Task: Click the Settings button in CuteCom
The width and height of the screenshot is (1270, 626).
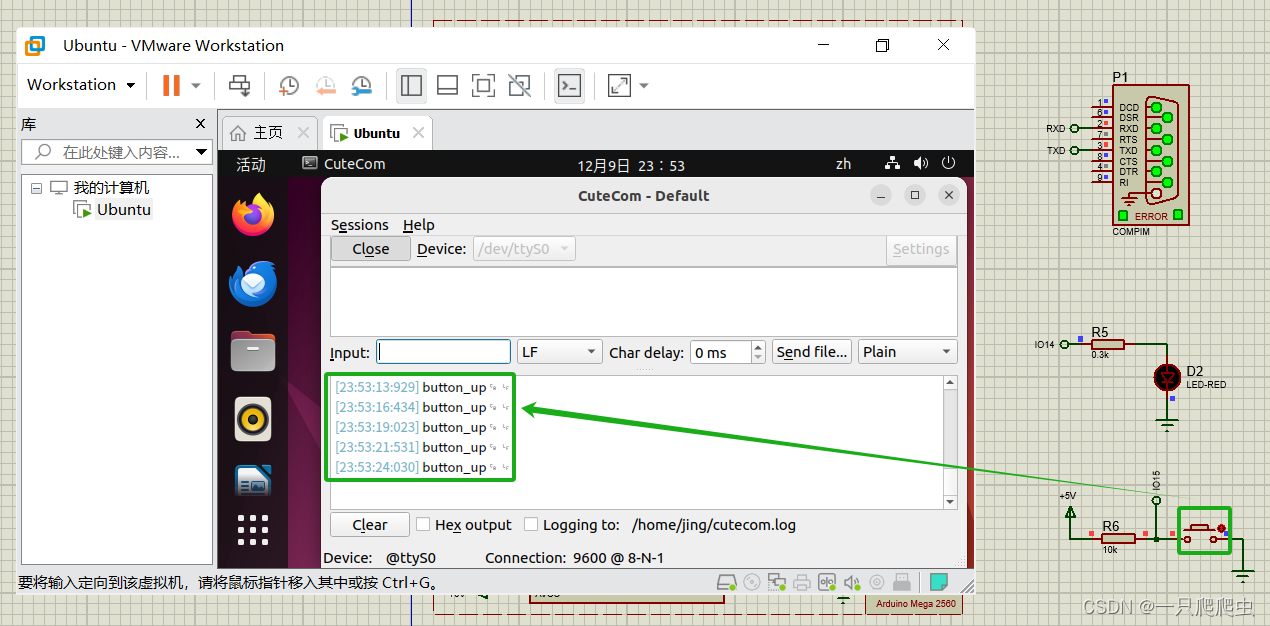Action: click(921, 249)
